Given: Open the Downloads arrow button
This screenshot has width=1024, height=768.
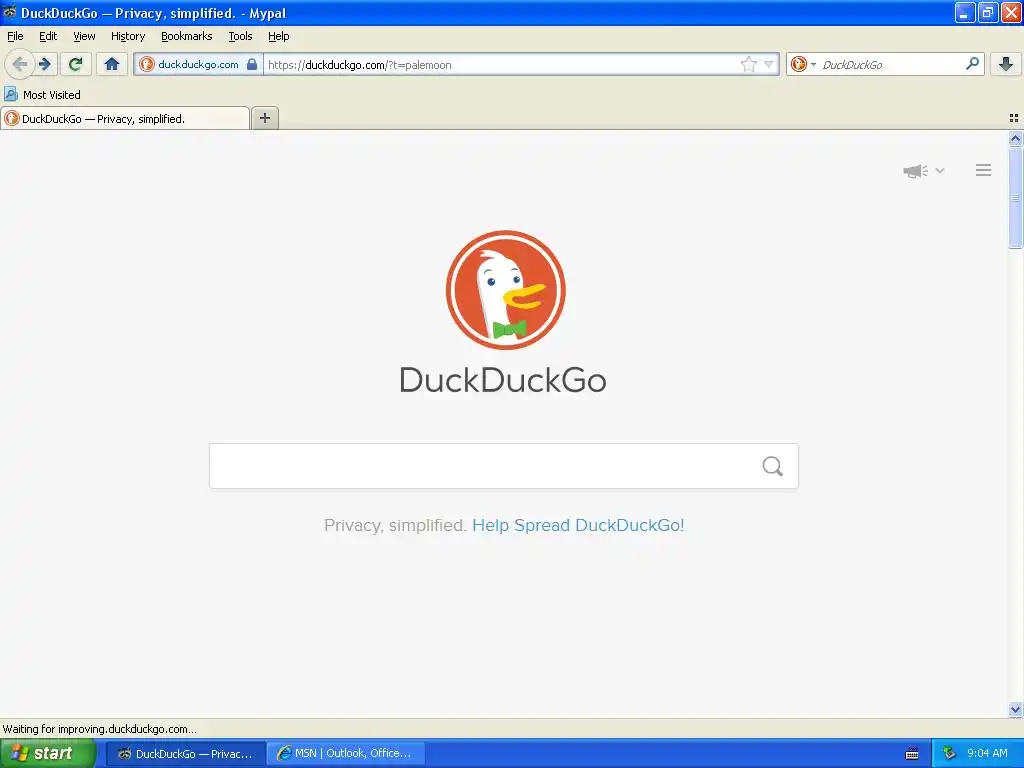Looking at the screenshot, I should 1006,64.
